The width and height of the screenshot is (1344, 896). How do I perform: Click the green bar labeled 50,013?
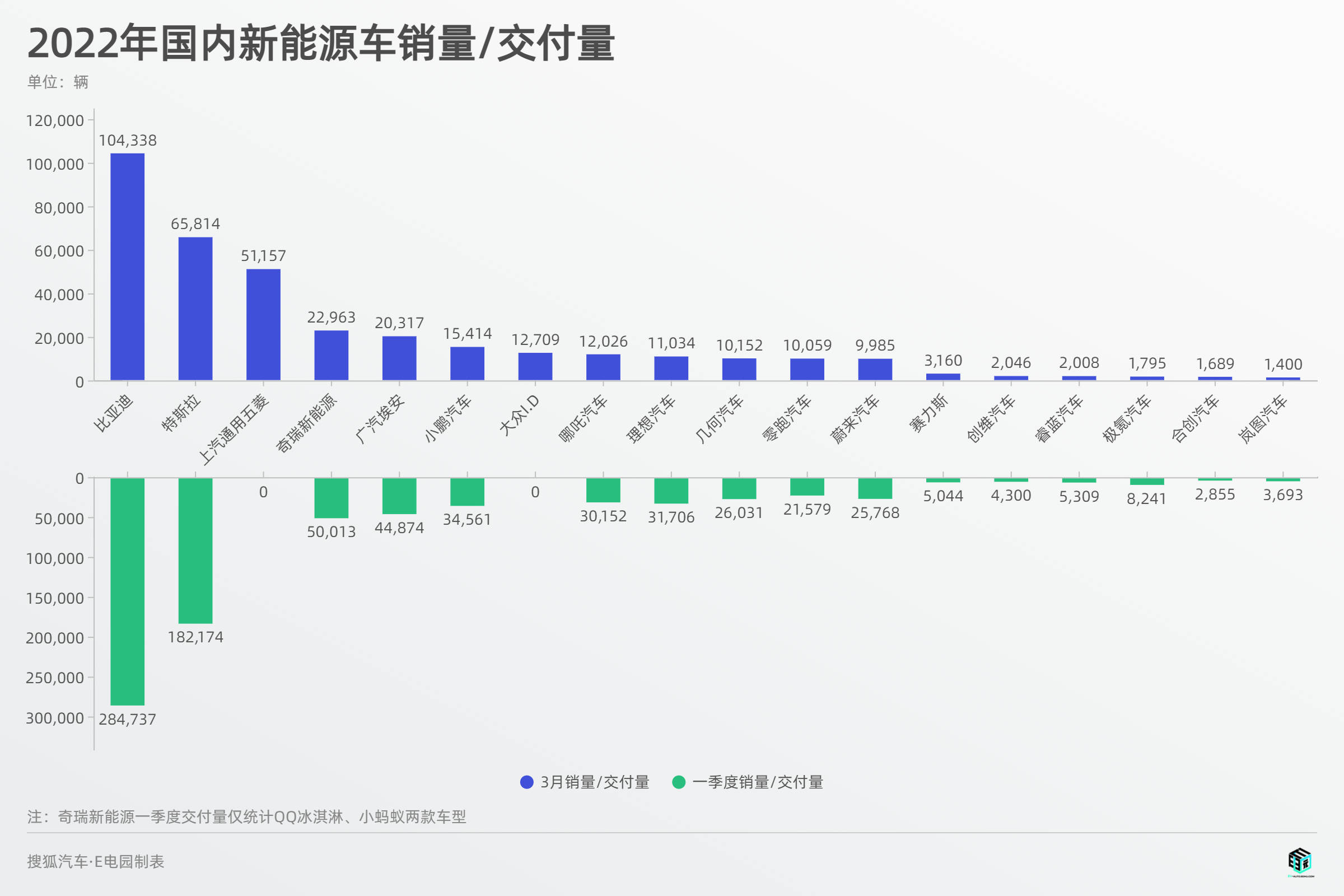(x=332, y=498)
